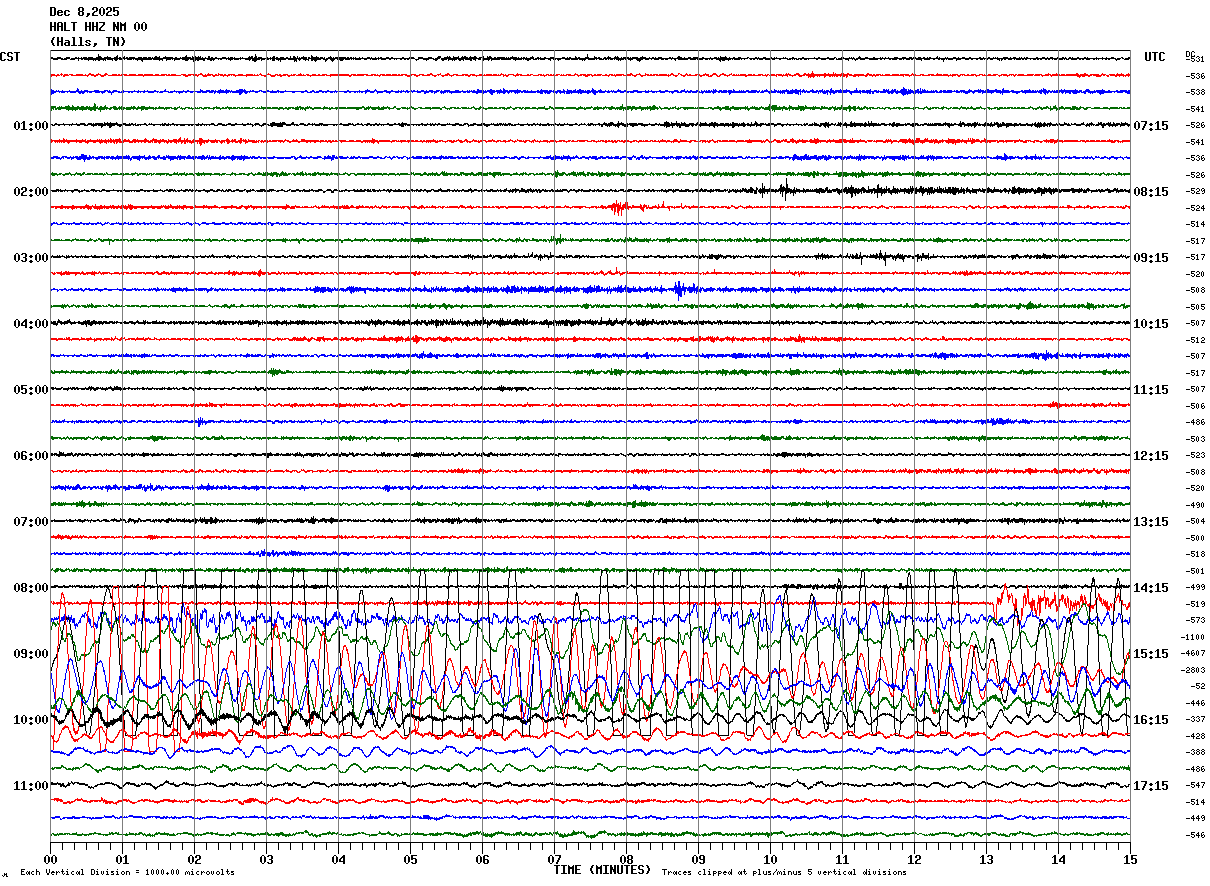
Task: Select the 05:00 CST row label
Action: point(31,390)
